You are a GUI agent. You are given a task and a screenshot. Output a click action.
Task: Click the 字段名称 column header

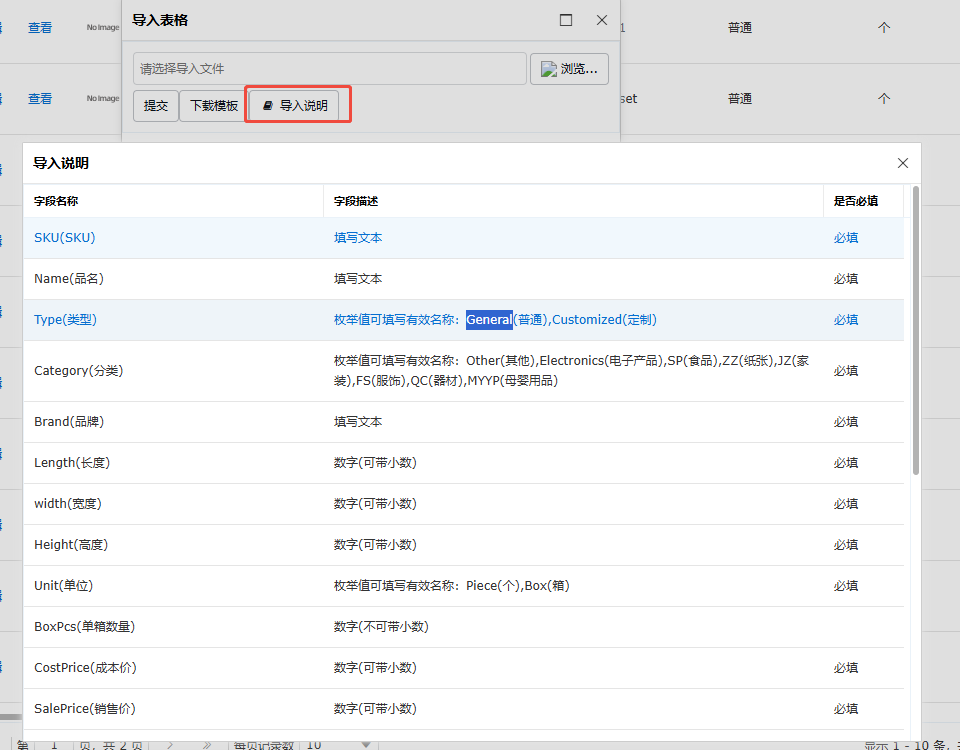coord(56,201)
